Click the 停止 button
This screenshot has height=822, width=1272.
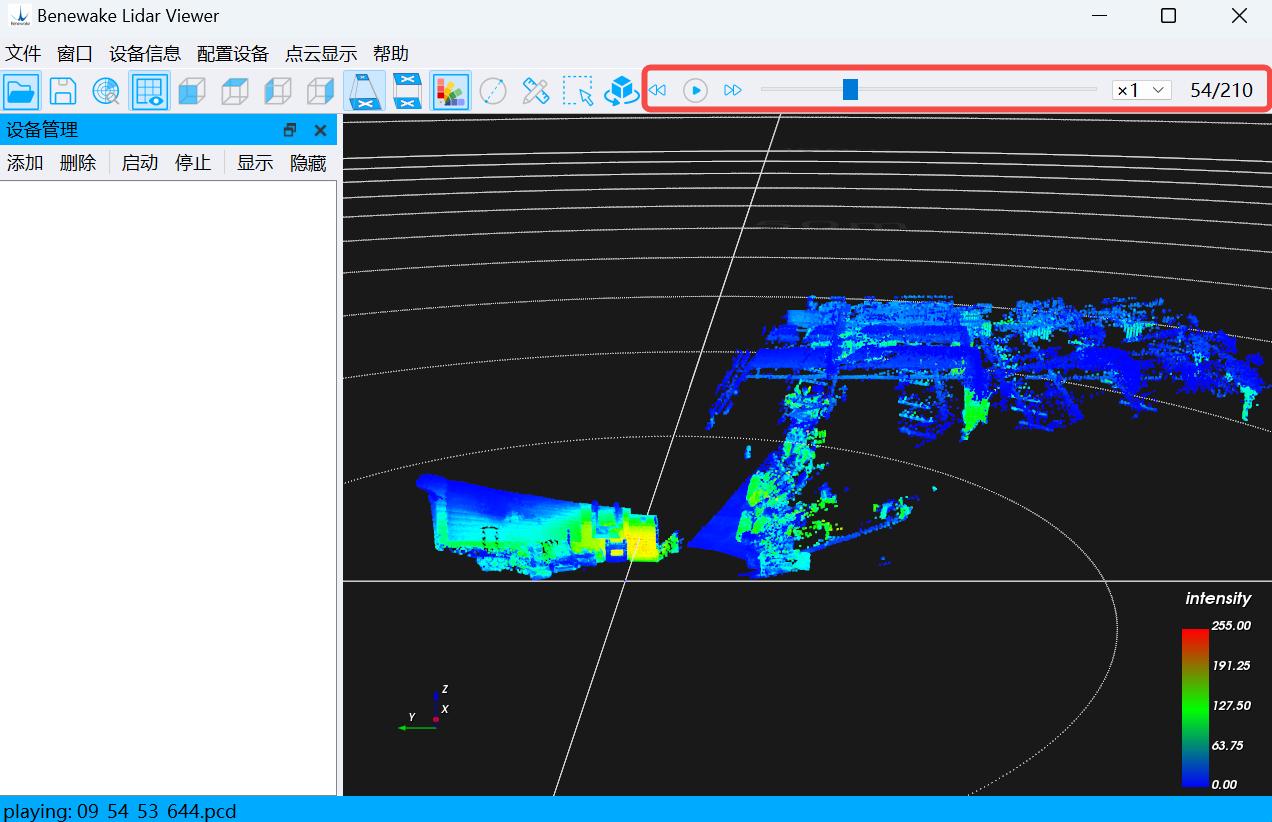(193, 163)
